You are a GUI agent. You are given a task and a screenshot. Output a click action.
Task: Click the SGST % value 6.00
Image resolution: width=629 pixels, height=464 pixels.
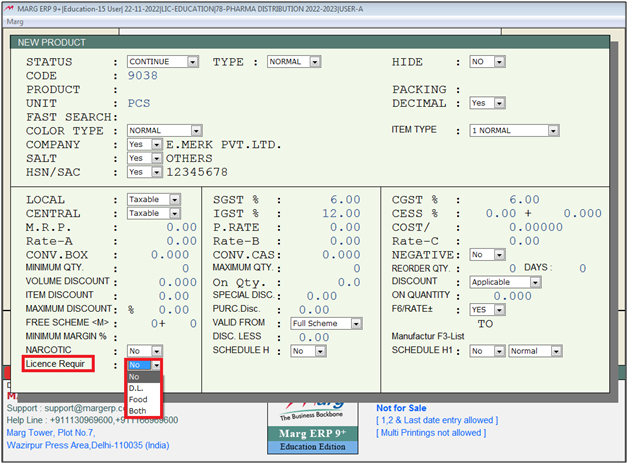[345, 200]
